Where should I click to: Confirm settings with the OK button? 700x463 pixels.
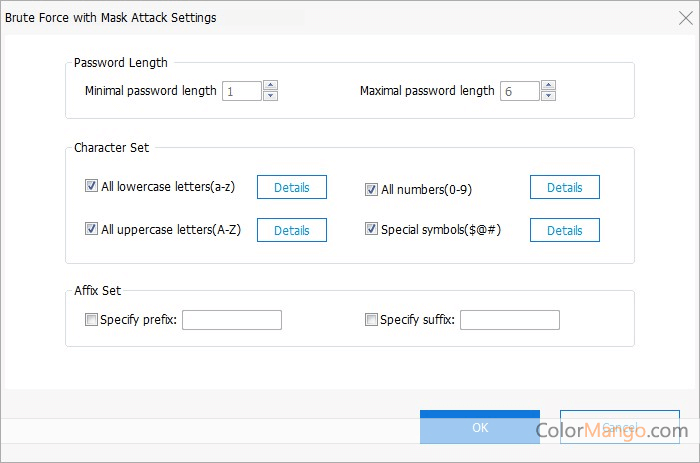click(479, 427)
